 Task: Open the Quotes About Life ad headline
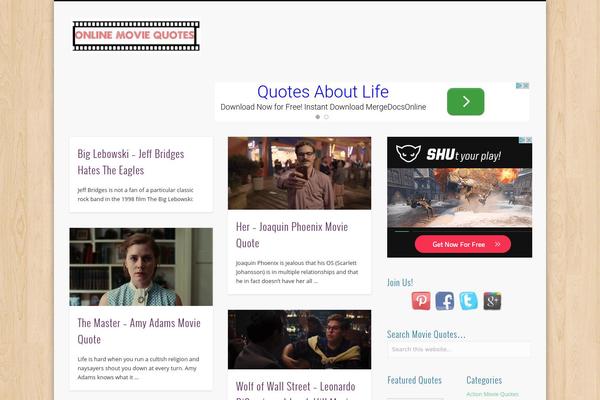tap(323, 92)
